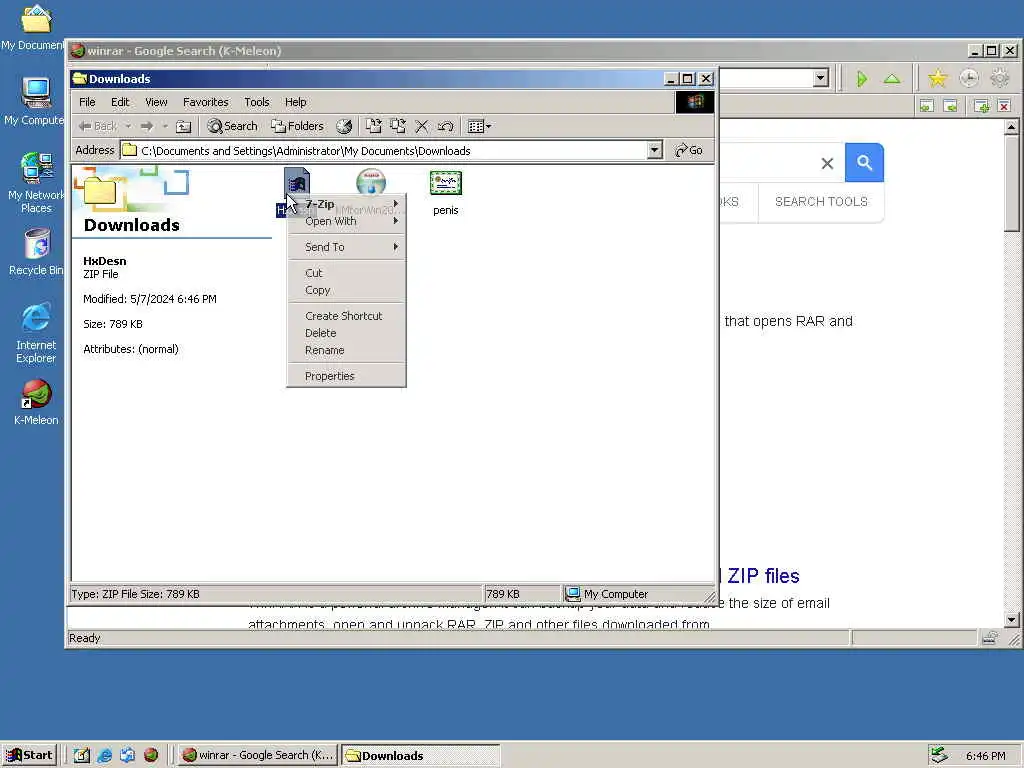Open the Edit menu in Downloads window
The height and width of the screenshot is (768, 1024).
(120, 102)
